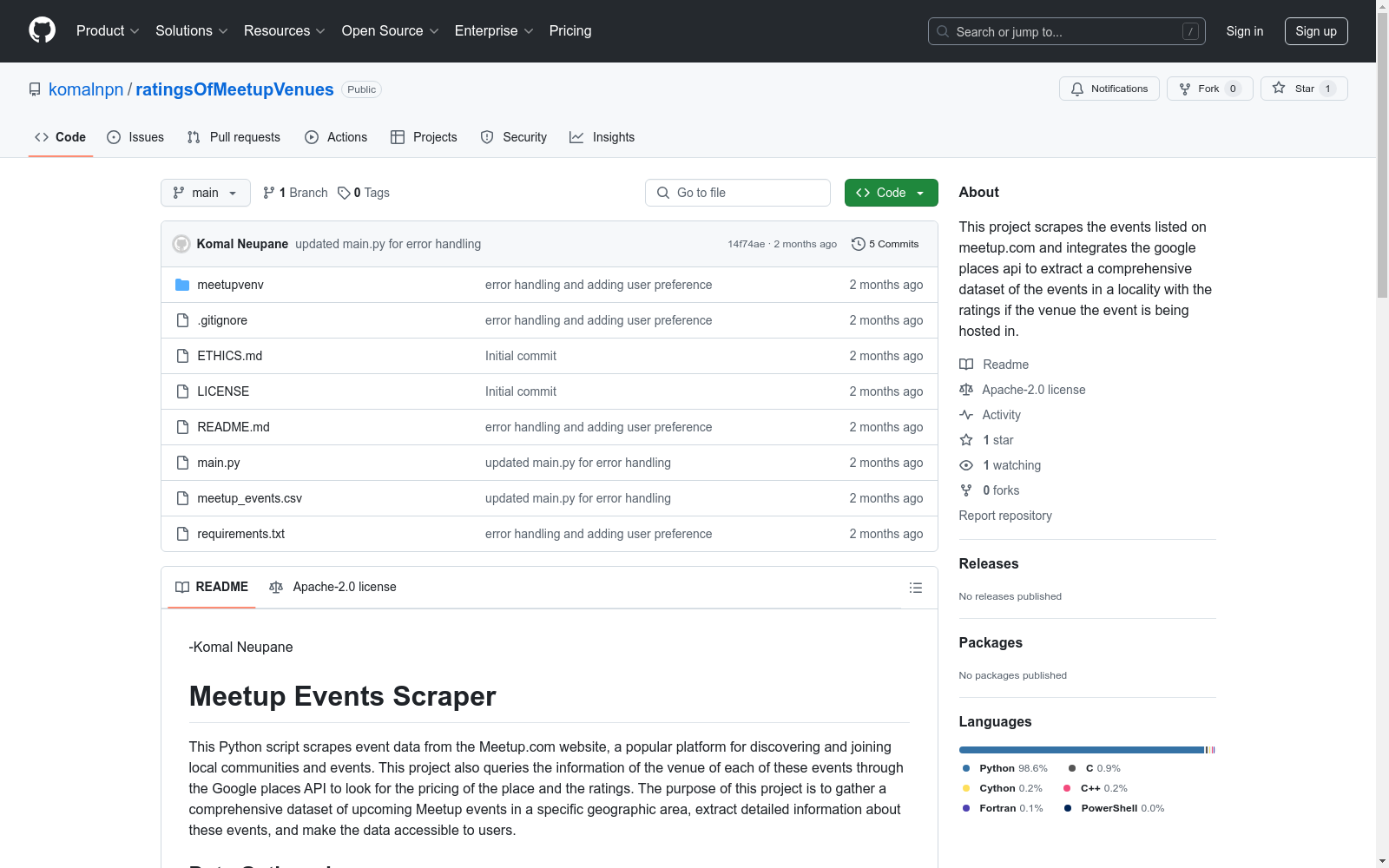
Task: Switch to the Apache-2.0 license tab
Action: coord(332,587)
